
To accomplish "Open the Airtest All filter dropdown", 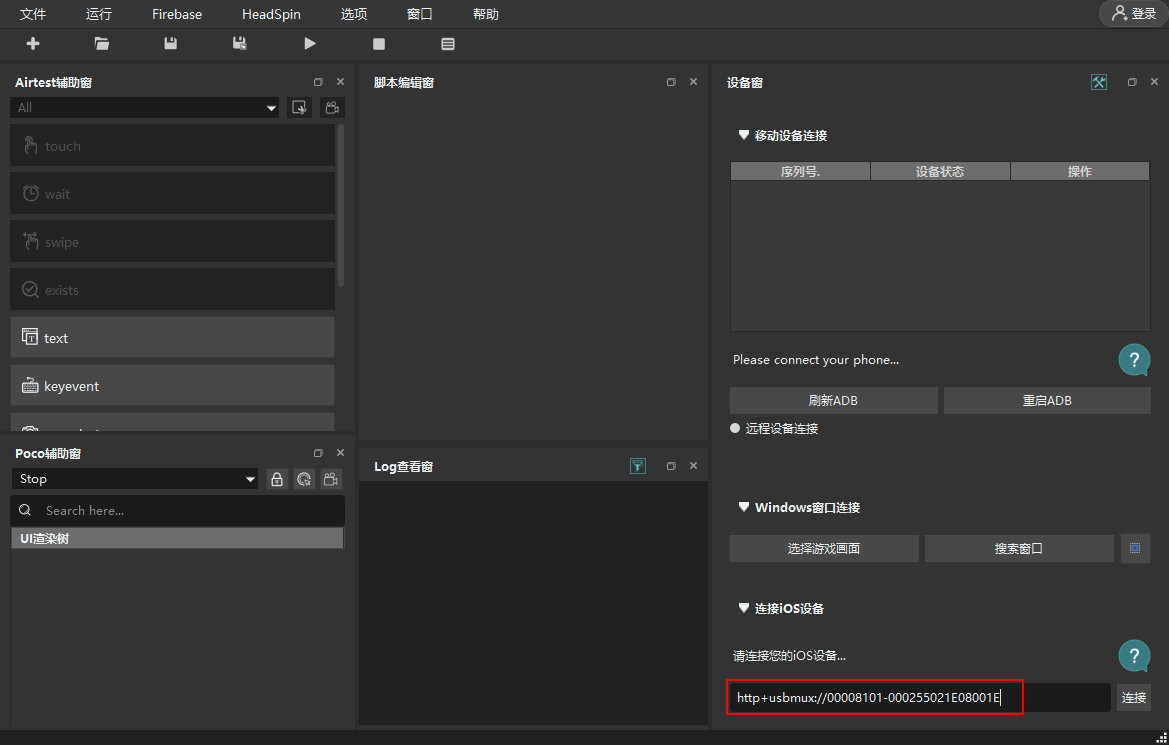I will [x=145, y=107].
